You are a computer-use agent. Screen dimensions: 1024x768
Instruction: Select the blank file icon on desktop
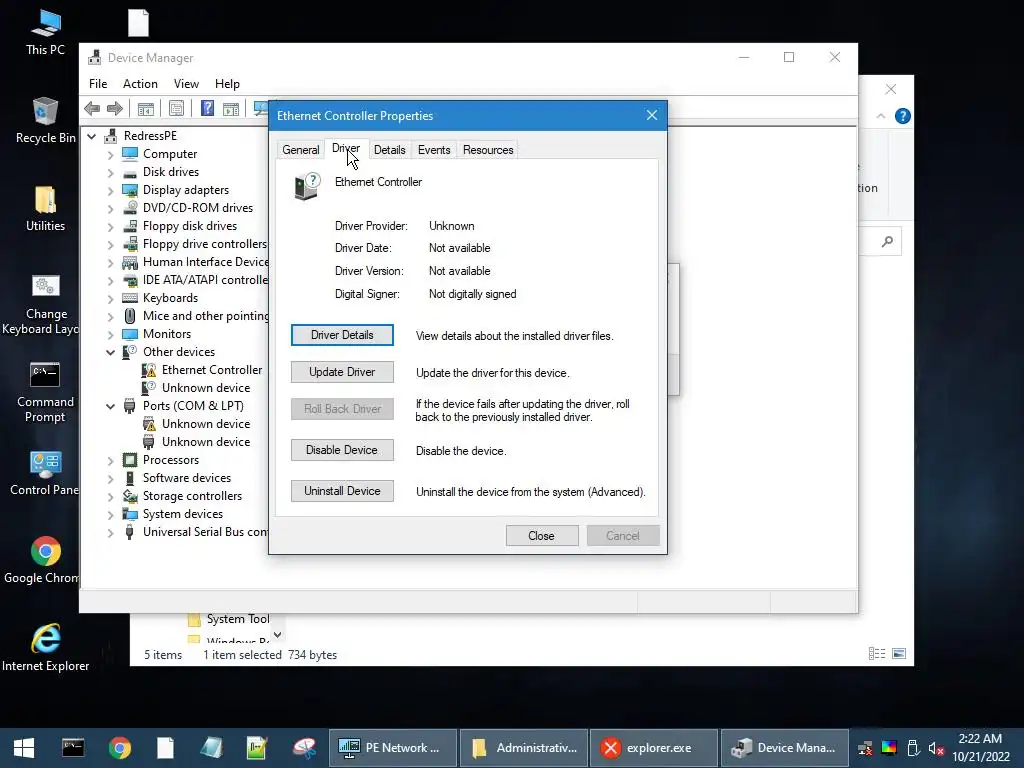[x=138, y=24]
